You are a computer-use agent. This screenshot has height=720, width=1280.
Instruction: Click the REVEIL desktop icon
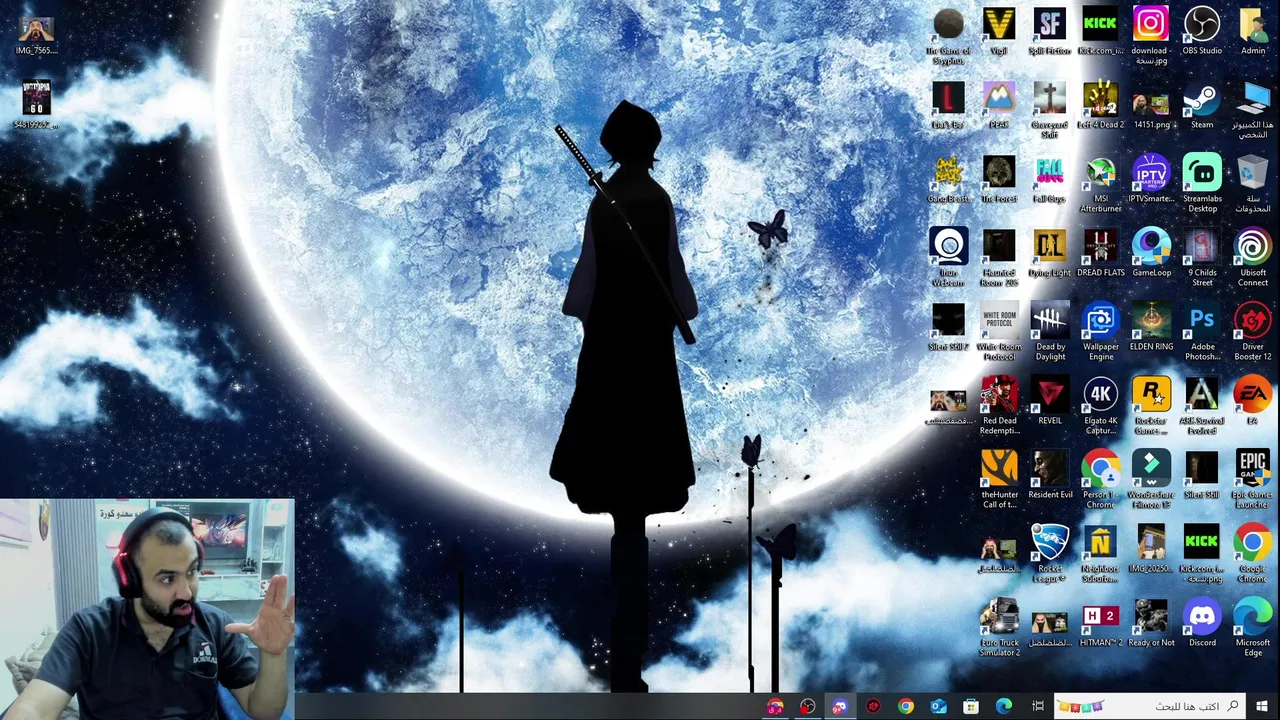pos(1050,401)
